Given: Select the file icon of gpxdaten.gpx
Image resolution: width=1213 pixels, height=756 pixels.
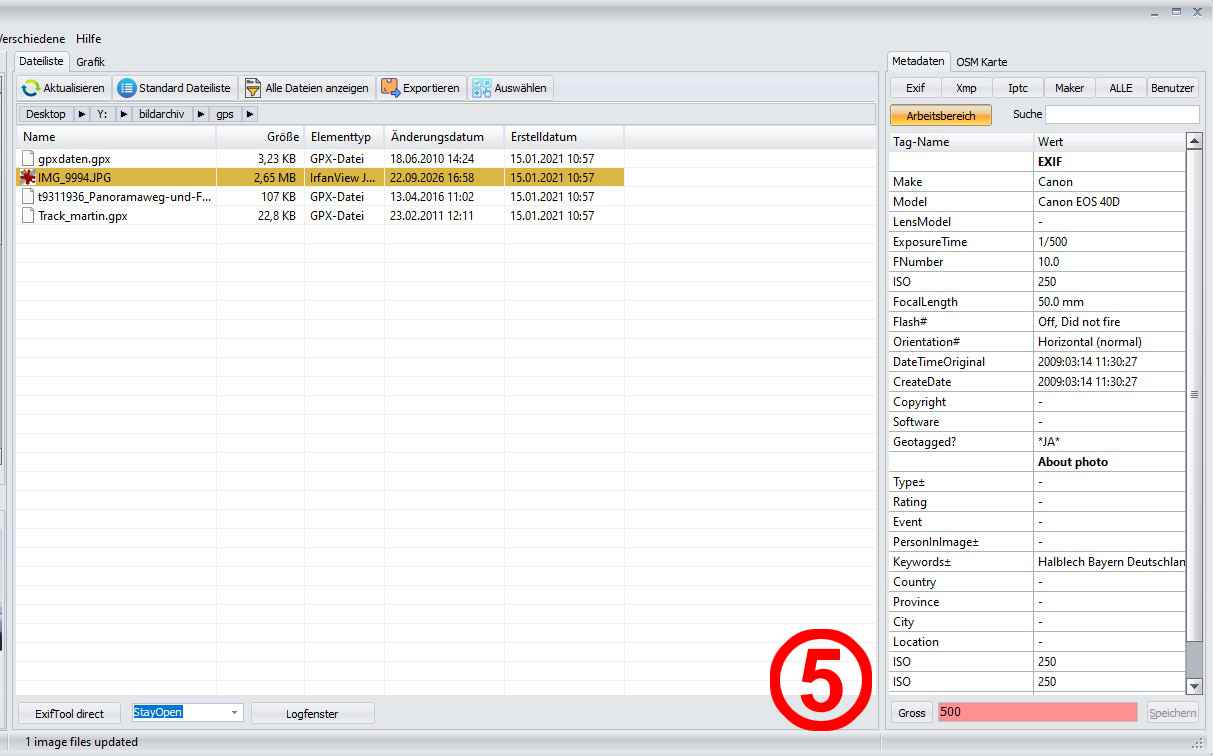Looking at the screenshot, I should [x=28, y=158].
